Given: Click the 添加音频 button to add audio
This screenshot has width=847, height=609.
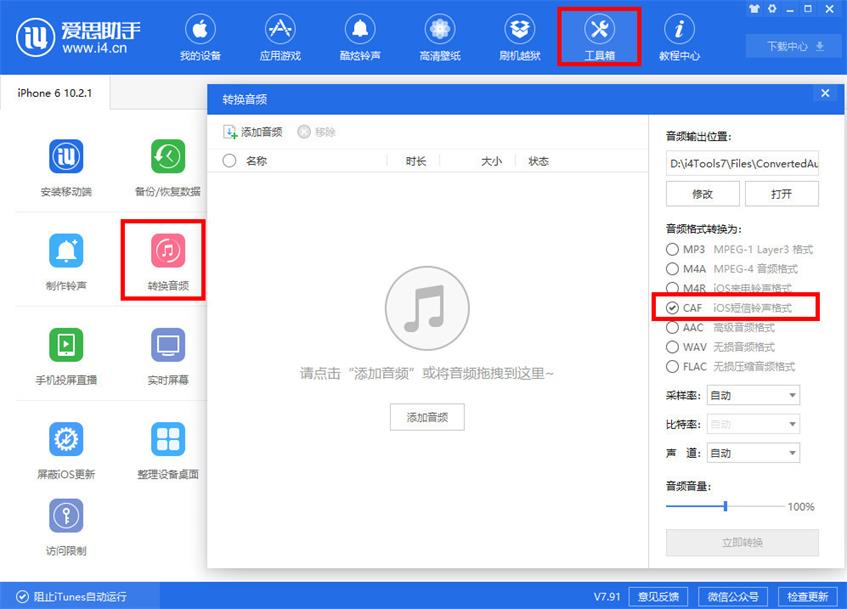Looking at the screenshot, I should click(427, 417).
